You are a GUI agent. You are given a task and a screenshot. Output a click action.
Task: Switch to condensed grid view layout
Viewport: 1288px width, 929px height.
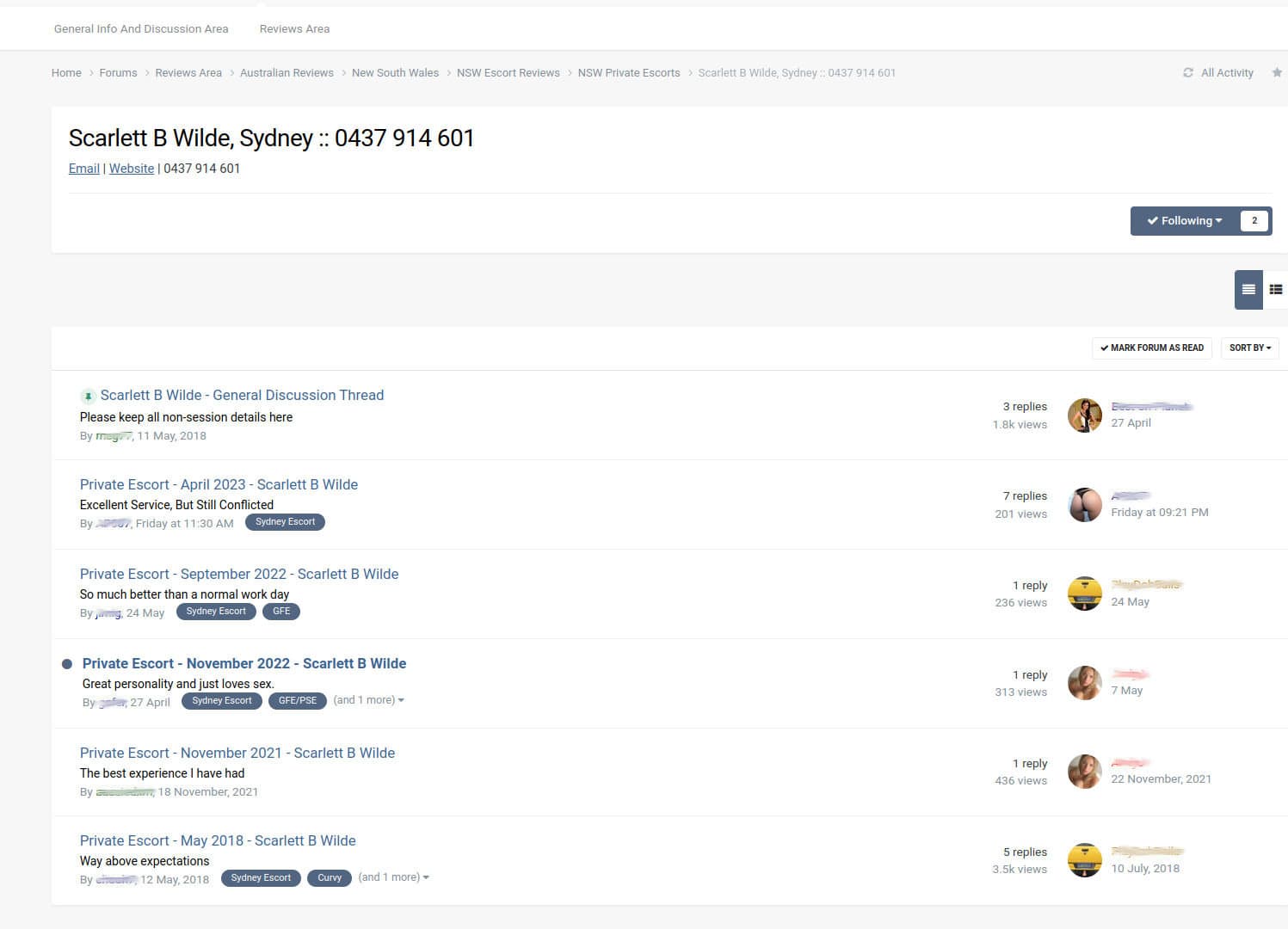click(1277, 289)
